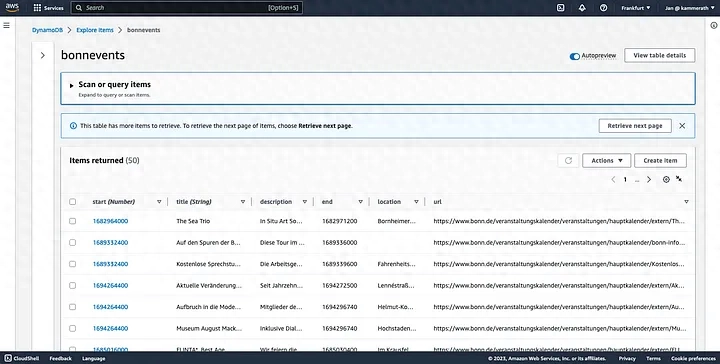Check the row for Aktuelle Veränderung...
Image resolution: width=720 pixels, height=364 pixels.
(73, 286)
